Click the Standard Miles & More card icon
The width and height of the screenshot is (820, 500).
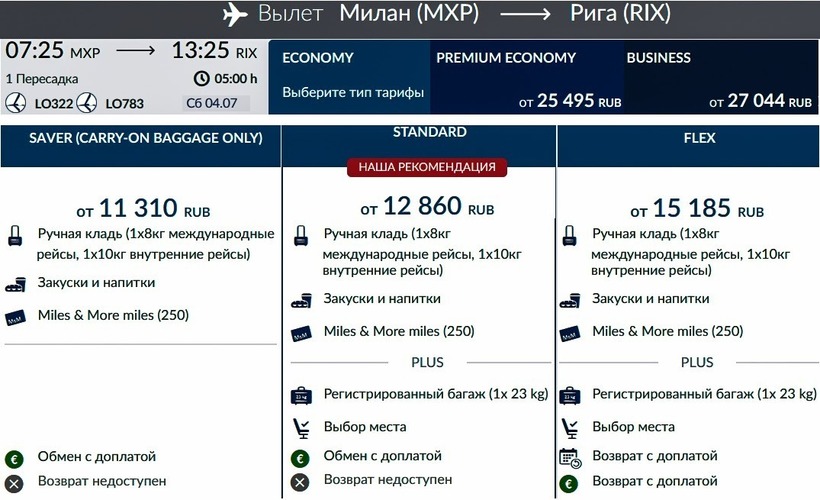pyautogui.click(x=301, y=333)
